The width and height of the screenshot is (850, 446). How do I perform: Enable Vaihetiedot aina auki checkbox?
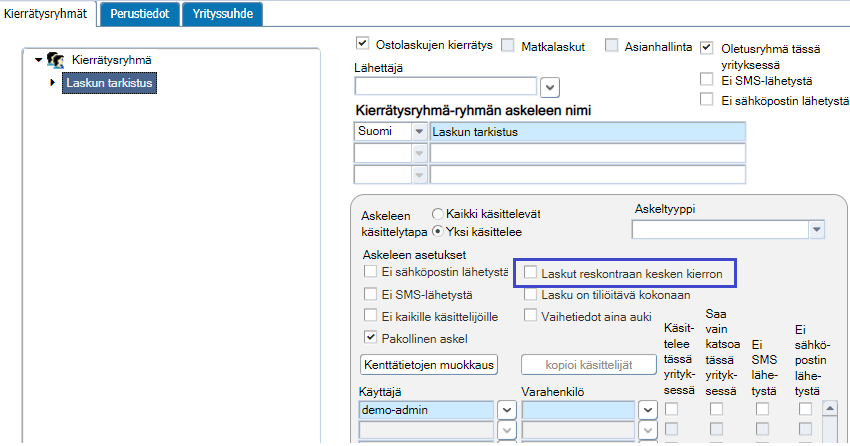tap(530, 315)
